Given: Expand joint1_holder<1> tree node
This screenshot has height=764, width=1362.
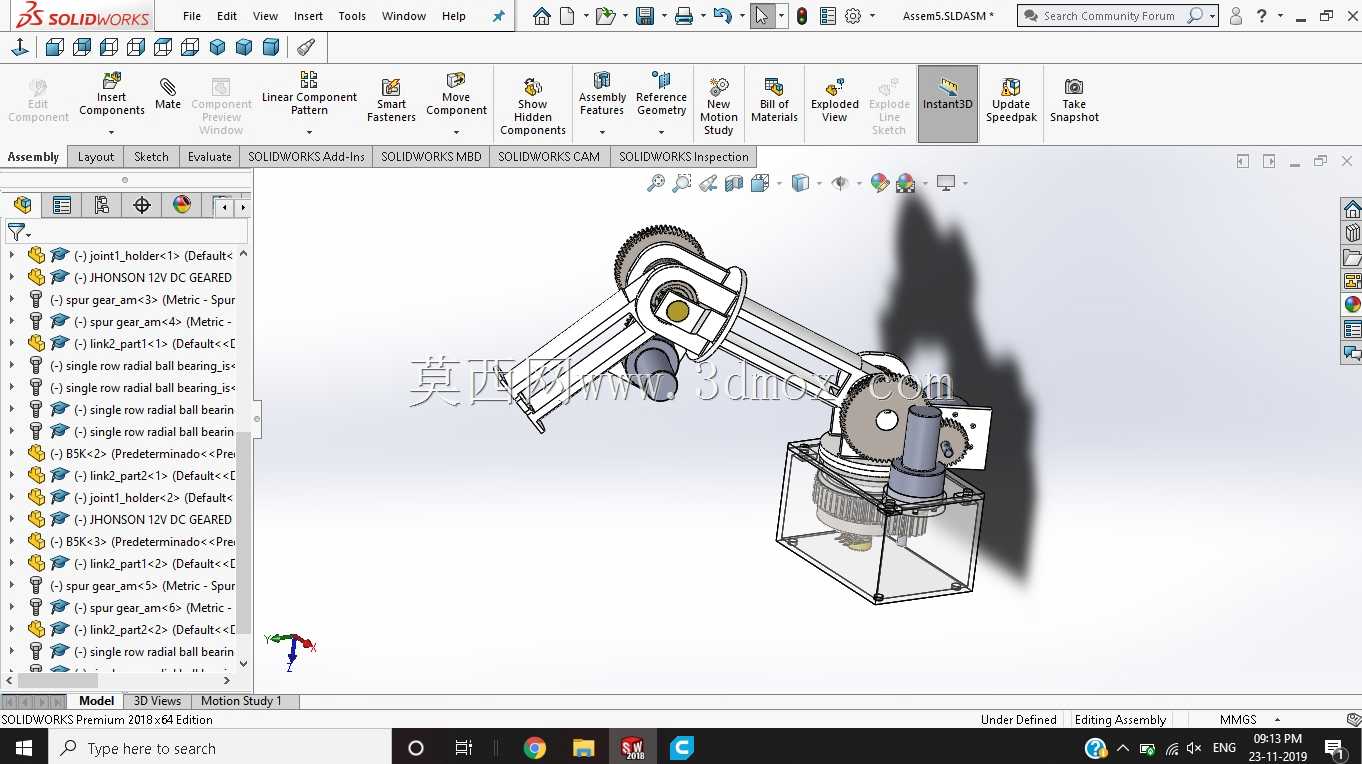Looking at the screenshot, I should coord(12,255).
